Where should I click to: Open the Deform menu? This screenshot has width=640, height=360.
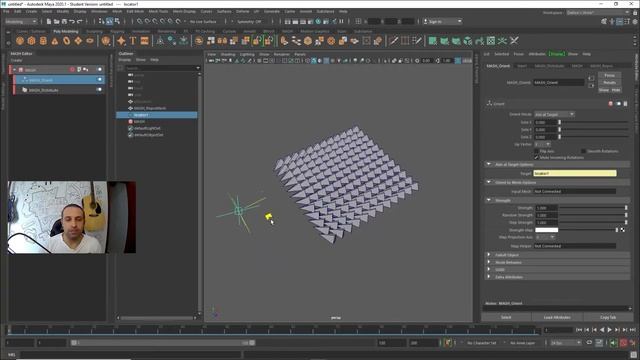(x=242, y=11)
